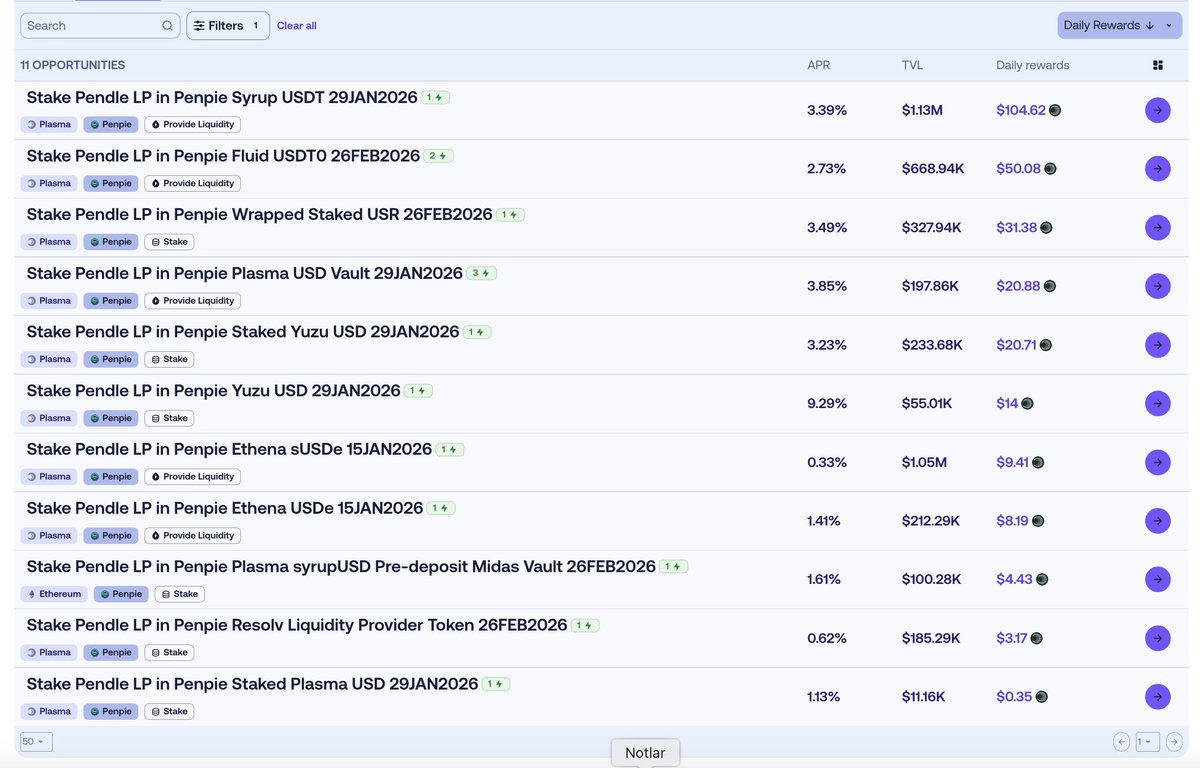Click reward badge '3' next to Plasma USD Vault
The width and height of the screenshot is (1200, 768).
(482, 273)
